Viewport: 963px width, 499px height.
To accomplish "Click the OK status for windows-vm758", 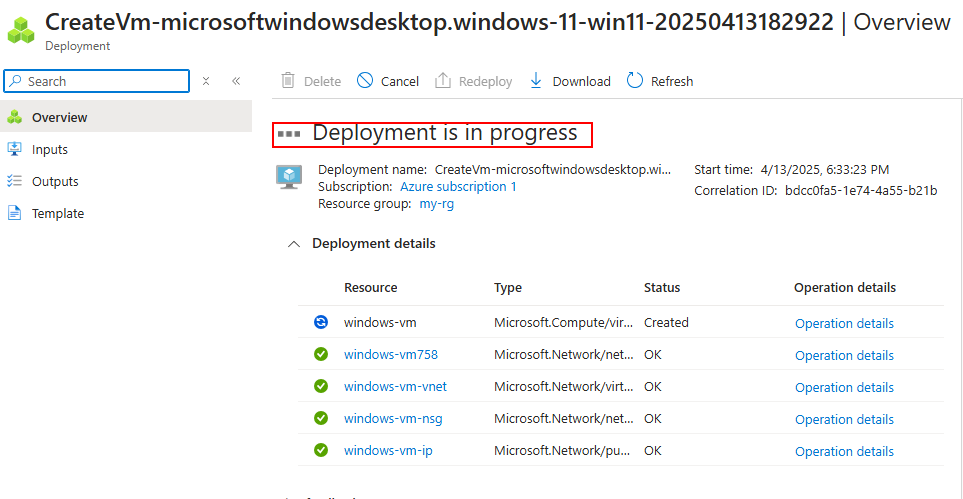I will coord(653,354).
